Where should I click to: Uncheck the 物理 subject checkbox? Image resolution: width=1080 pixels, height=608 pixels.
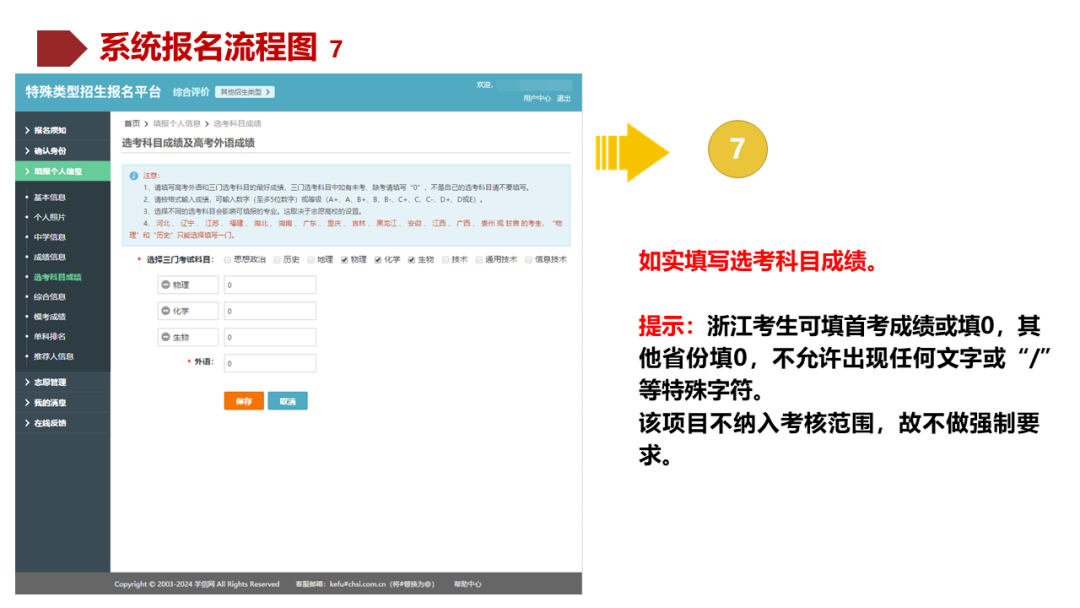tap(343, 259)
